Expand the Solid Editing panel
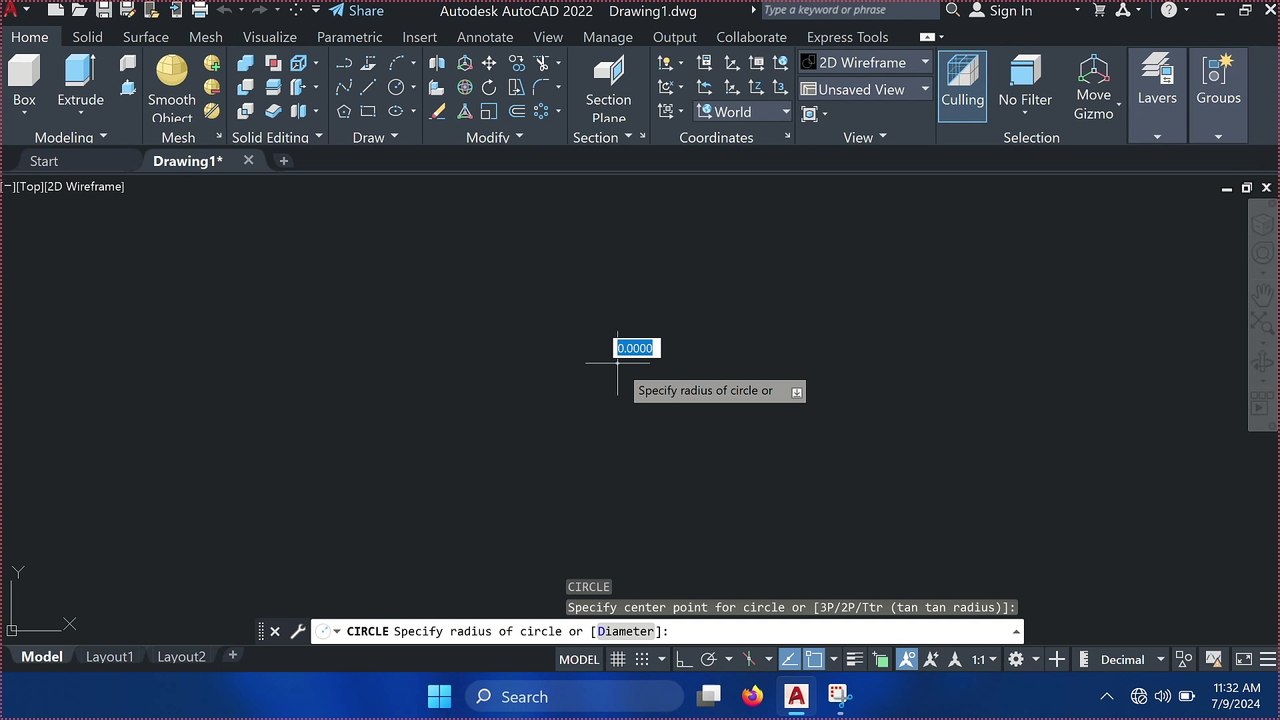This screenshot has height=720, width=1280. (277, 137)
